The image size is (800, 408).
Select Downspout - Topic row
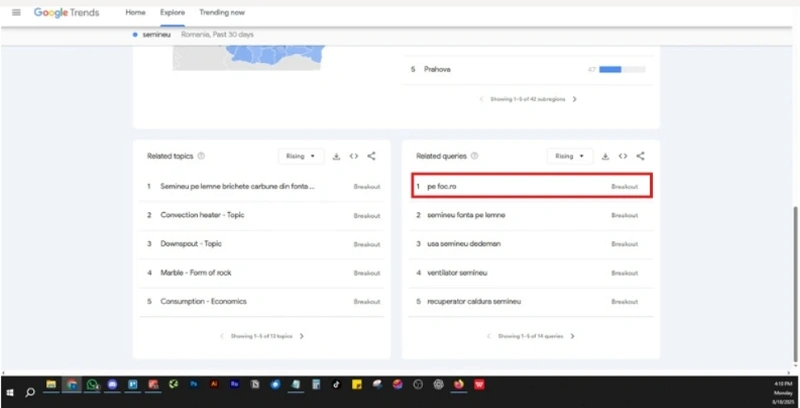click(x=262, y=244)
